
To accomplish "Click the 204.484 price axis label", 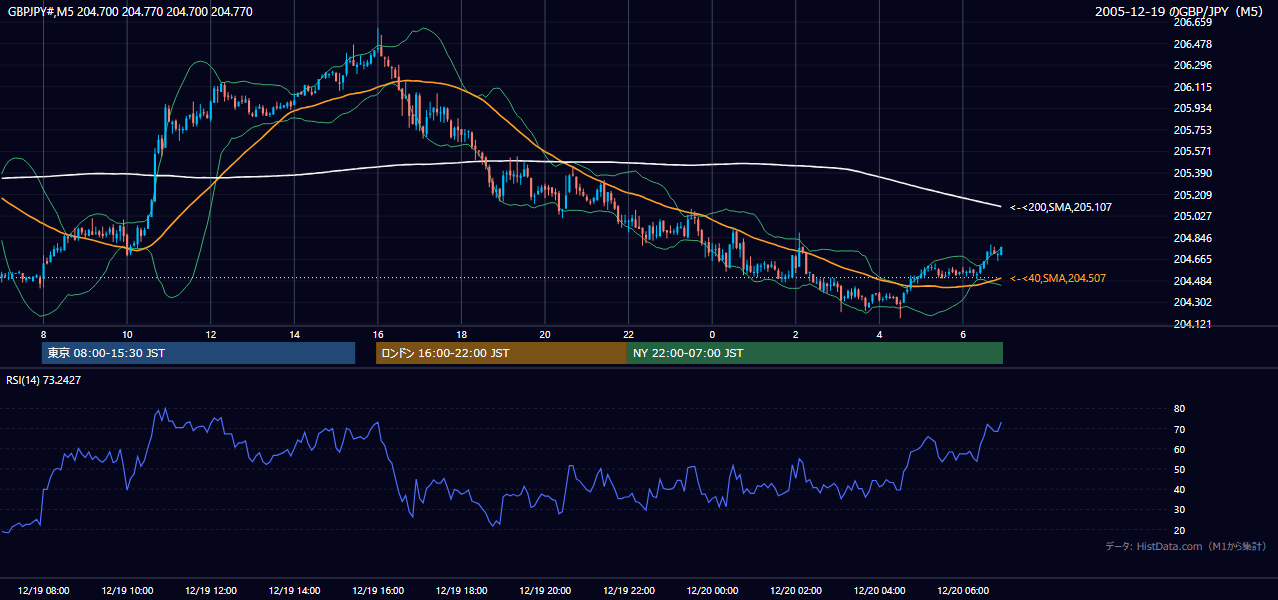I will tap(1192, 281).
